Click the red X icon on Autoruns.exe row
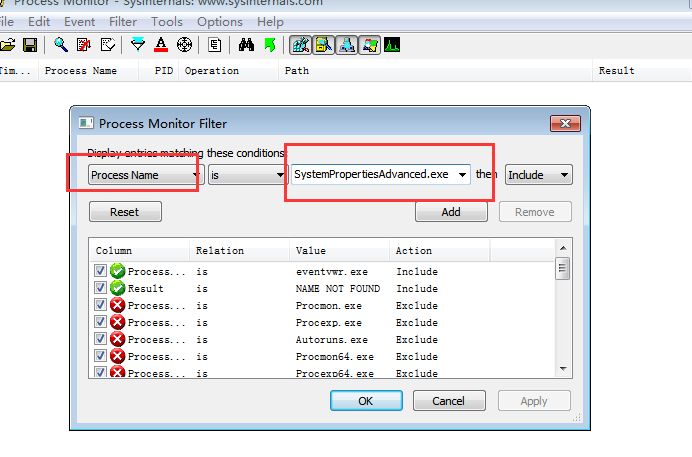 coord(117,339)
